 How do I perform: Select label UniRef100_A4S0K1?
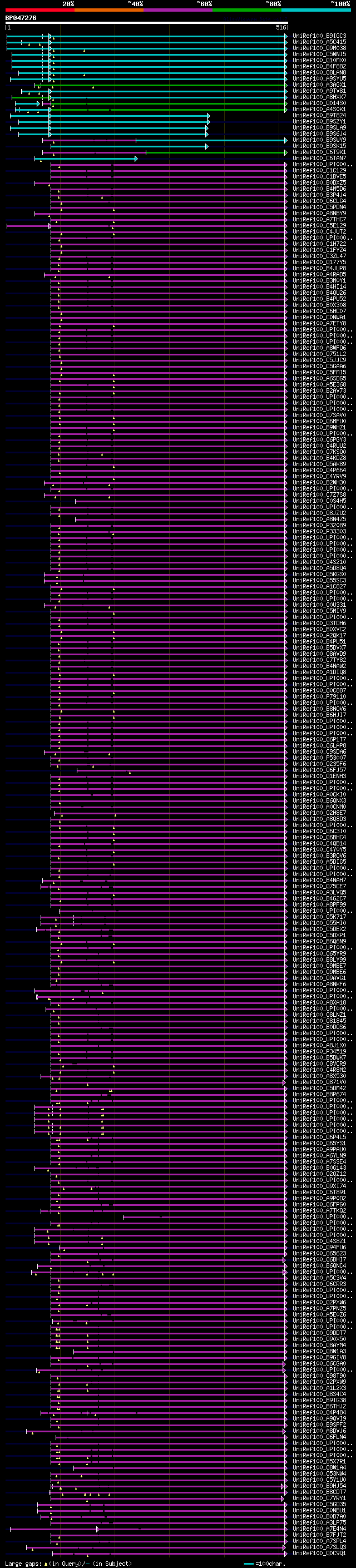pyautogui.click(x=319, y=110)
